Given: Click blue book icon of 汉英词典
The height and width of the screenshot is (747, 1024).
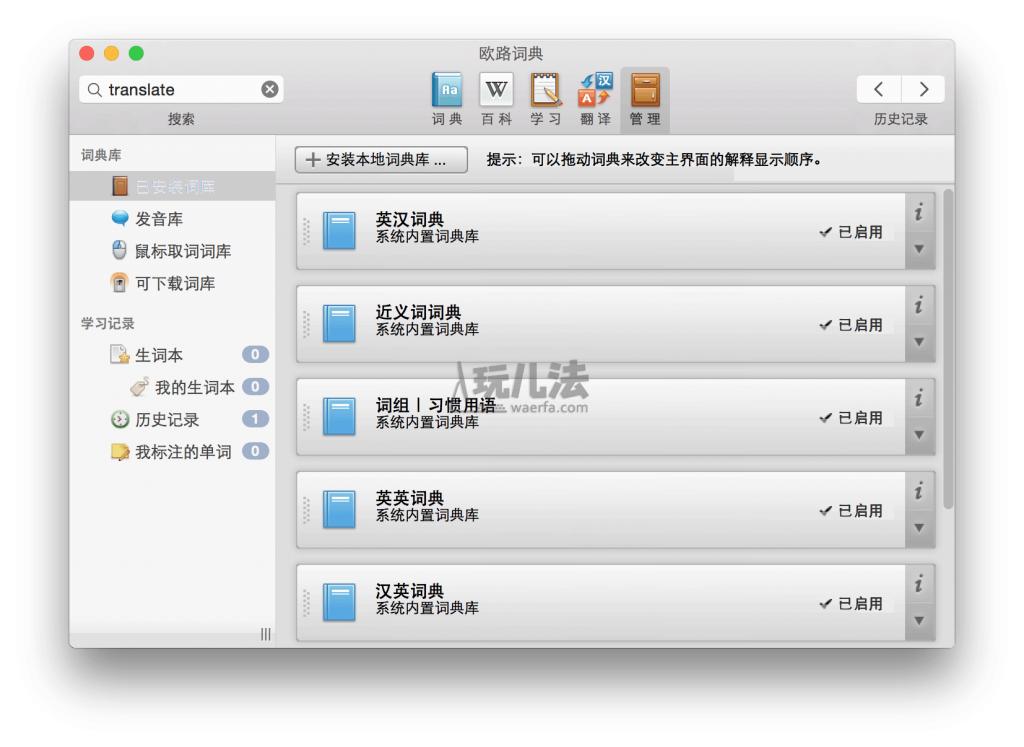Looking at the screenshot, I should [340, 602].
